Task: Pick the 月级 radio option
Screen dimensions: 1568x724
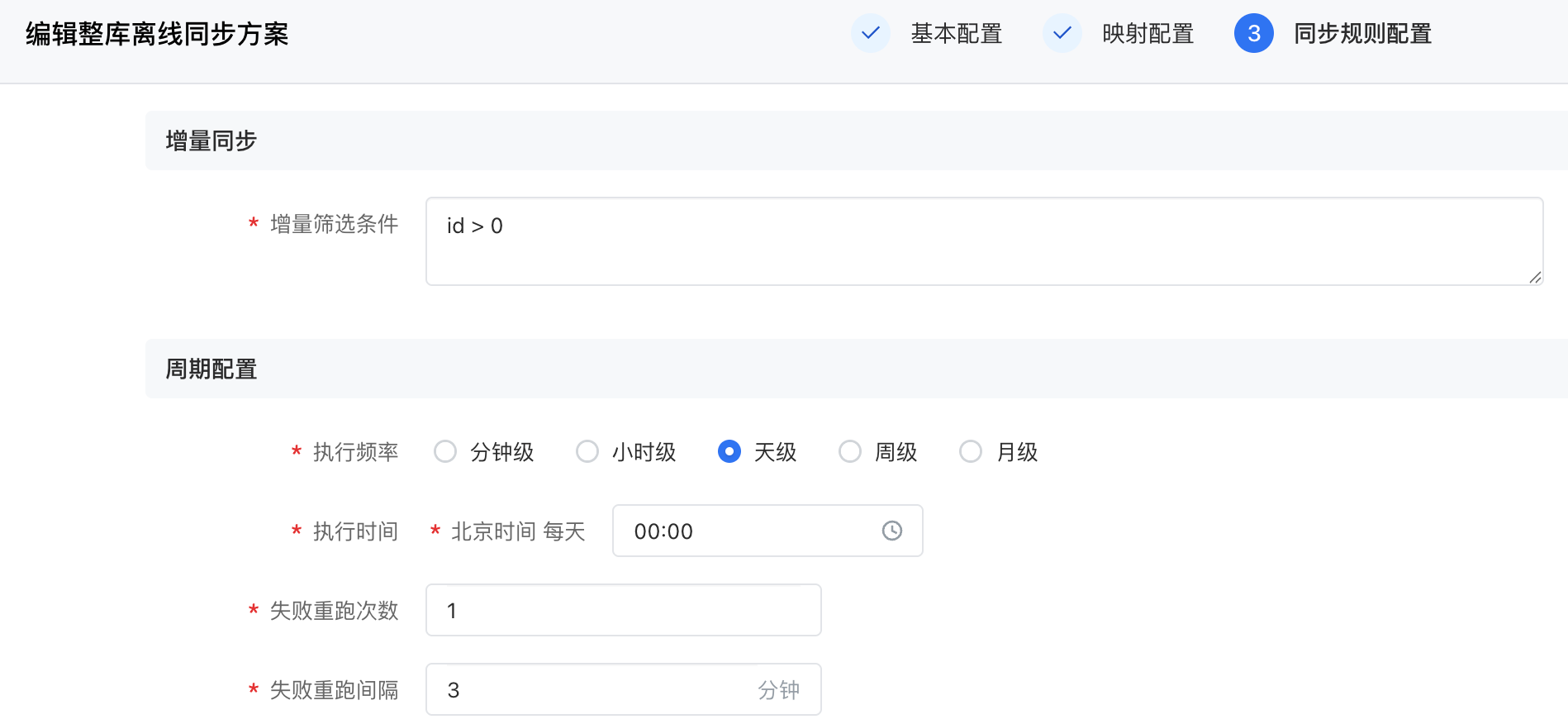Action: (971, 451)
